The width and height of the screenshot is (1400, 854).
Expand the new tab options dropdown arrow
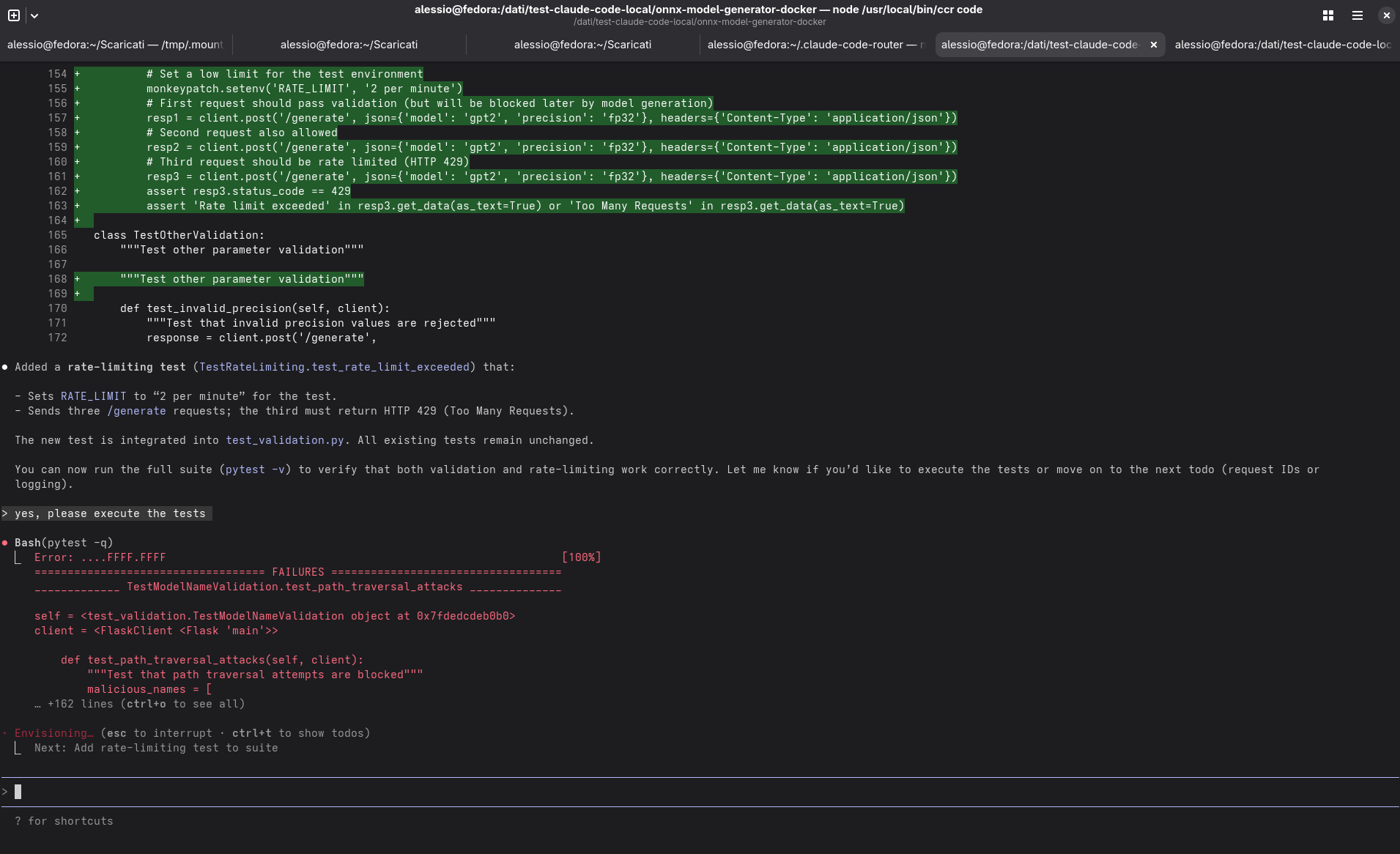[34, 15]
